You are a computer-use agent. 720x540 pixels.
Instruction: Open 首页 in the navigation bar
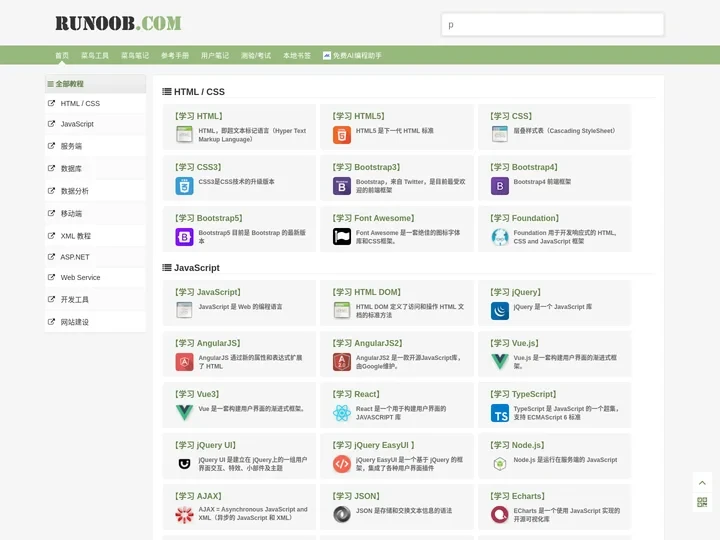click(x=62, y=56)
